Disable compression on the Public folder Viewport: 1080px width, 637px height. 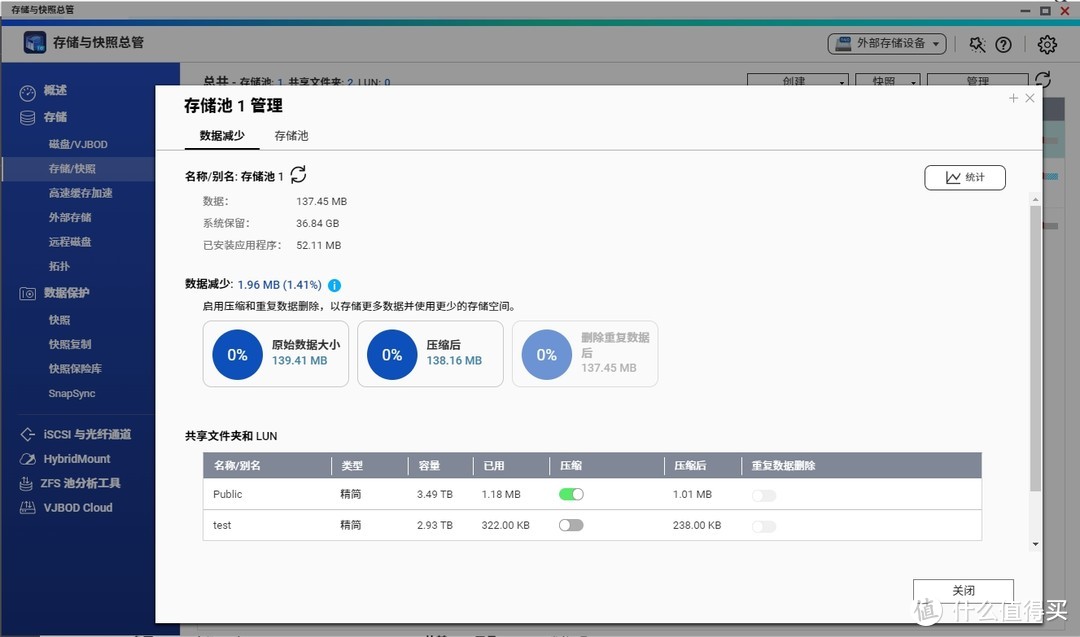tap(571, 493)
